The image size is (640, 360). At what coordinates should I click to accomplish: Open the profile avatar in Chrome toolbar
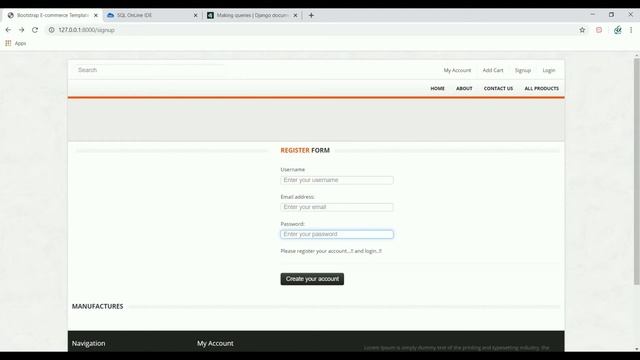[618, 30]
